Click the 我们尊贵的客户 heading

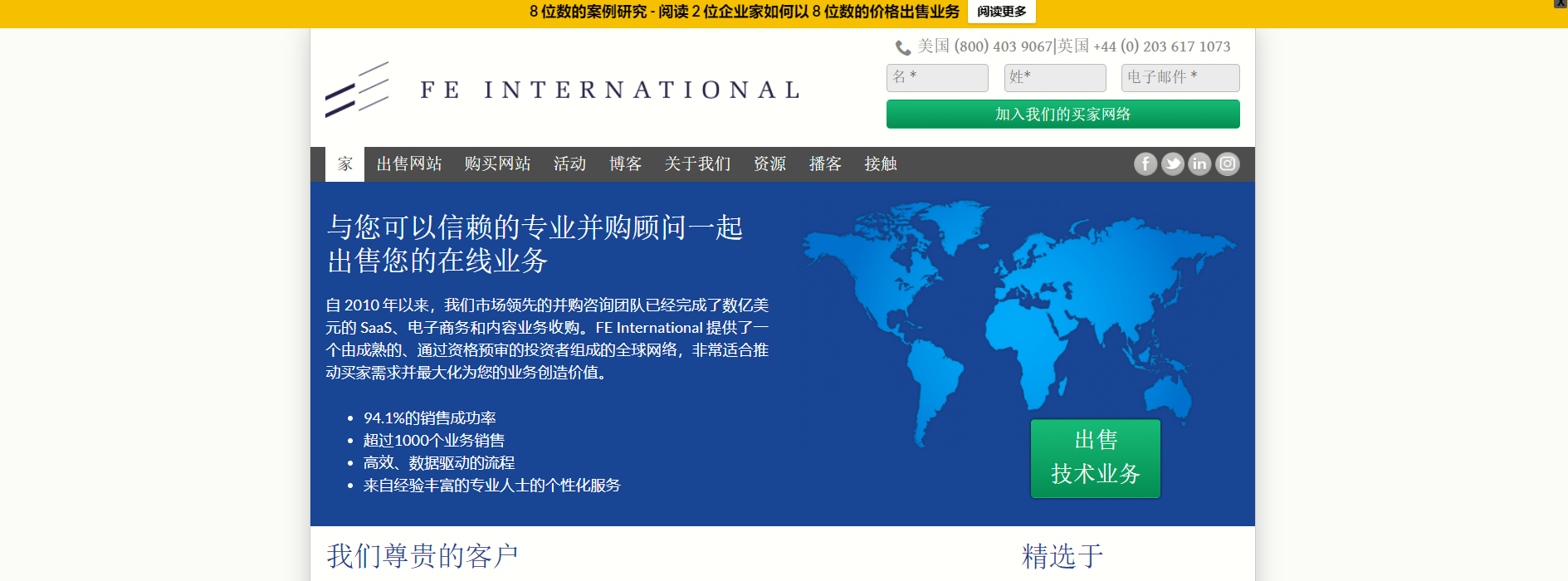click(x=423, y=556)
